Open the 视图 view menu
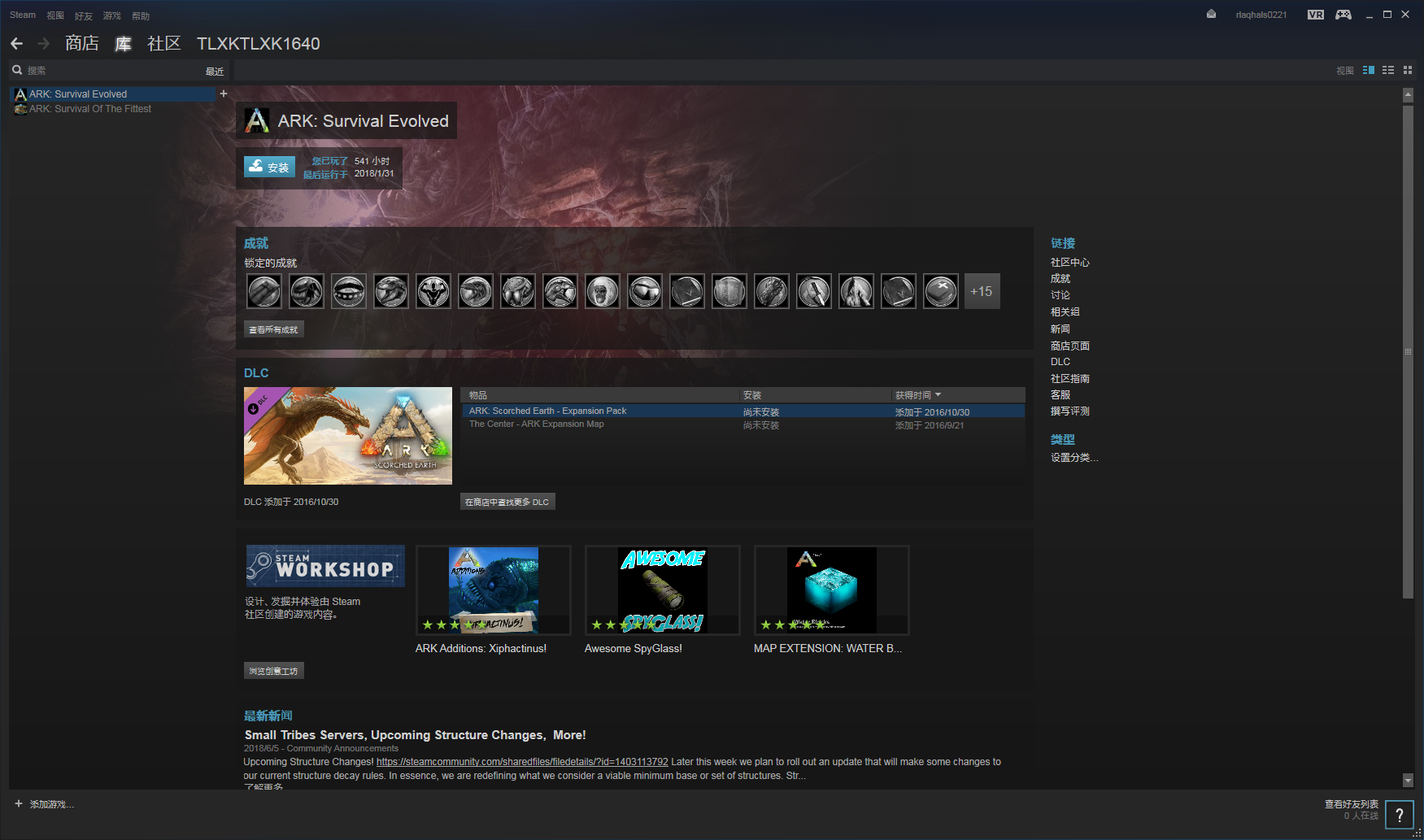1424x840 pixels. tap(55, 15)
